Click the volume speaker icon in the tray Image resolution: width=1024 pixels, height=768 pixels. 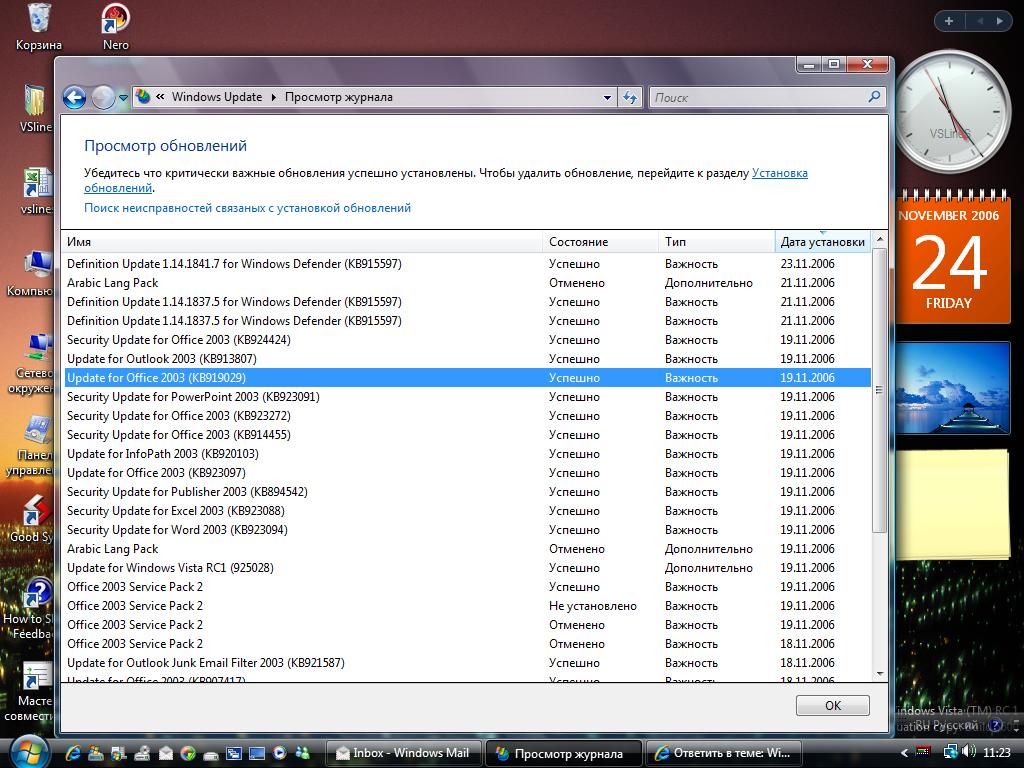click(x=969, y=752)
